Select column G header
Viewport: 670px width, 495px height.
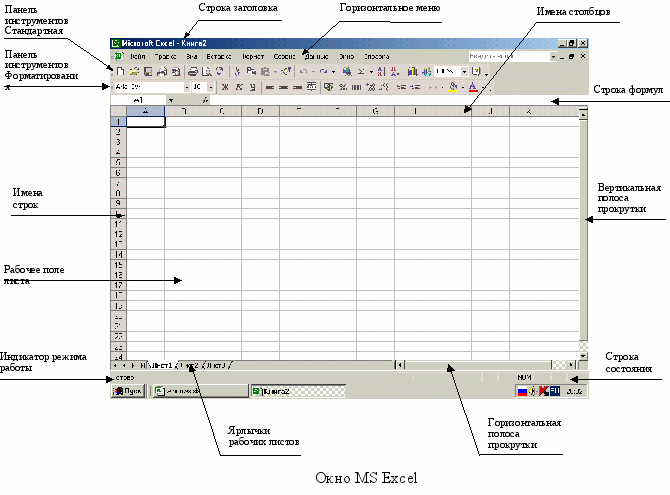pos(375,111)
